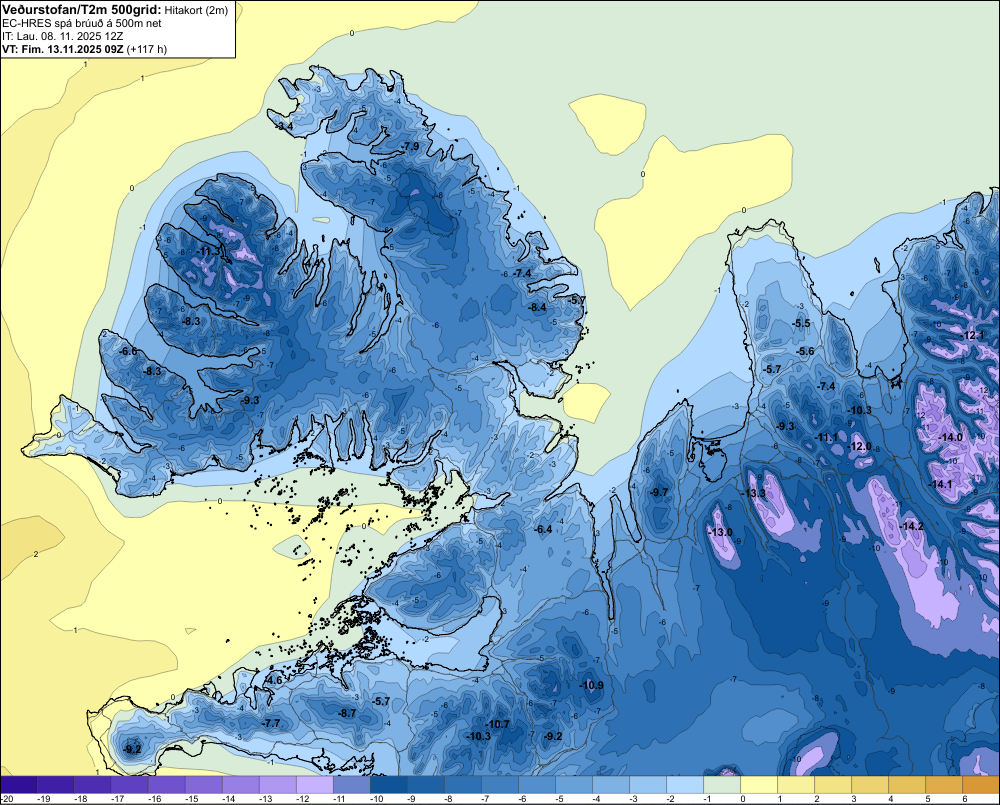
Task: Click the 'VT: Fim. 13.11.2025 09Z' valid time line
Action: (x=63, y=49)
